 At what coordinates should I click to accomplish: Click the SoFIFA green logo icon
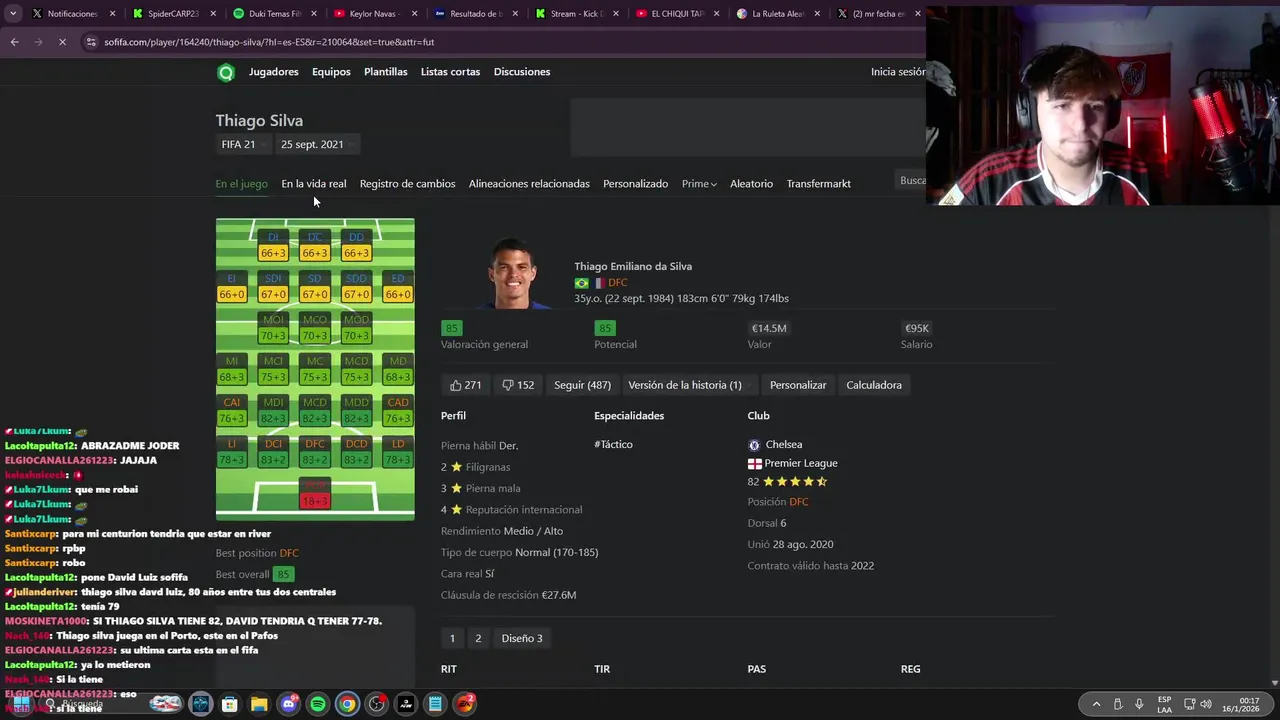(226, 72)
